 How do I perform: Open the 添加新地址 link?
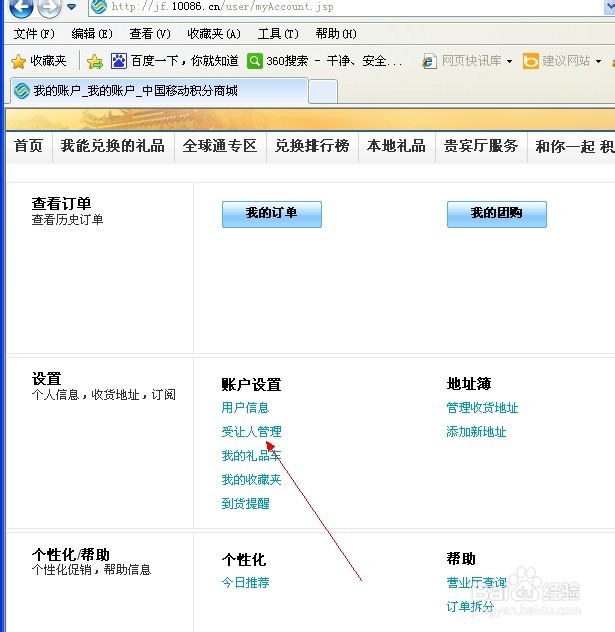click(x=476, y=432)
